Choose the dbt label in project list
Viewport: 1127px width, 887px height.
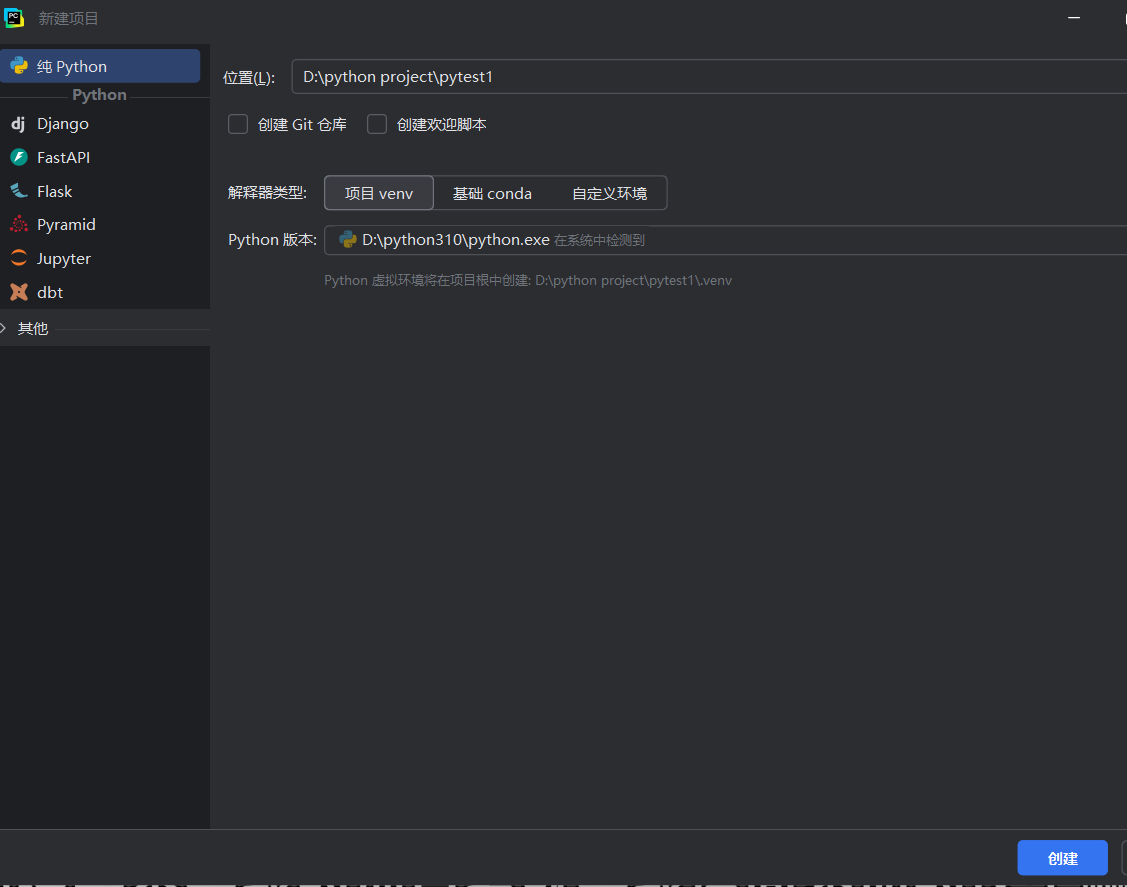click(x=50, y=293)
